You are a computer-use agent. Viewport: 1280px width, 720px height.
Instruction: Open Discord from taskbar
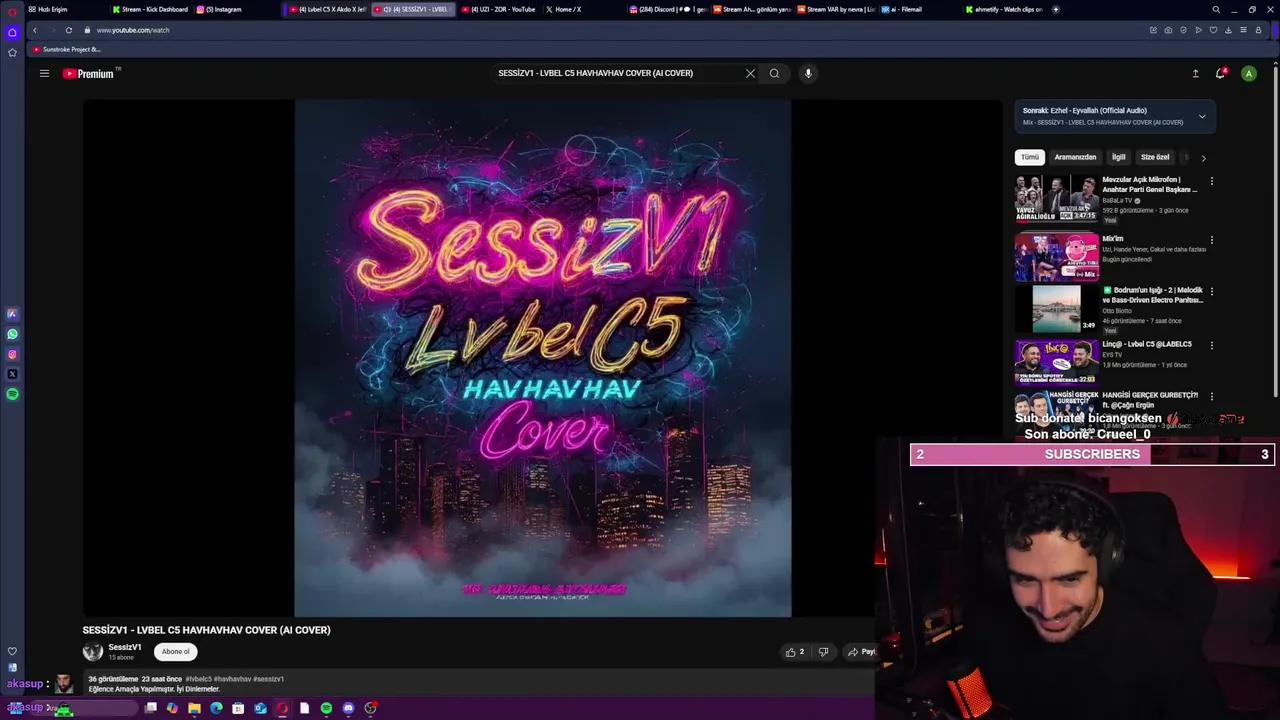(x=348, y=708)
